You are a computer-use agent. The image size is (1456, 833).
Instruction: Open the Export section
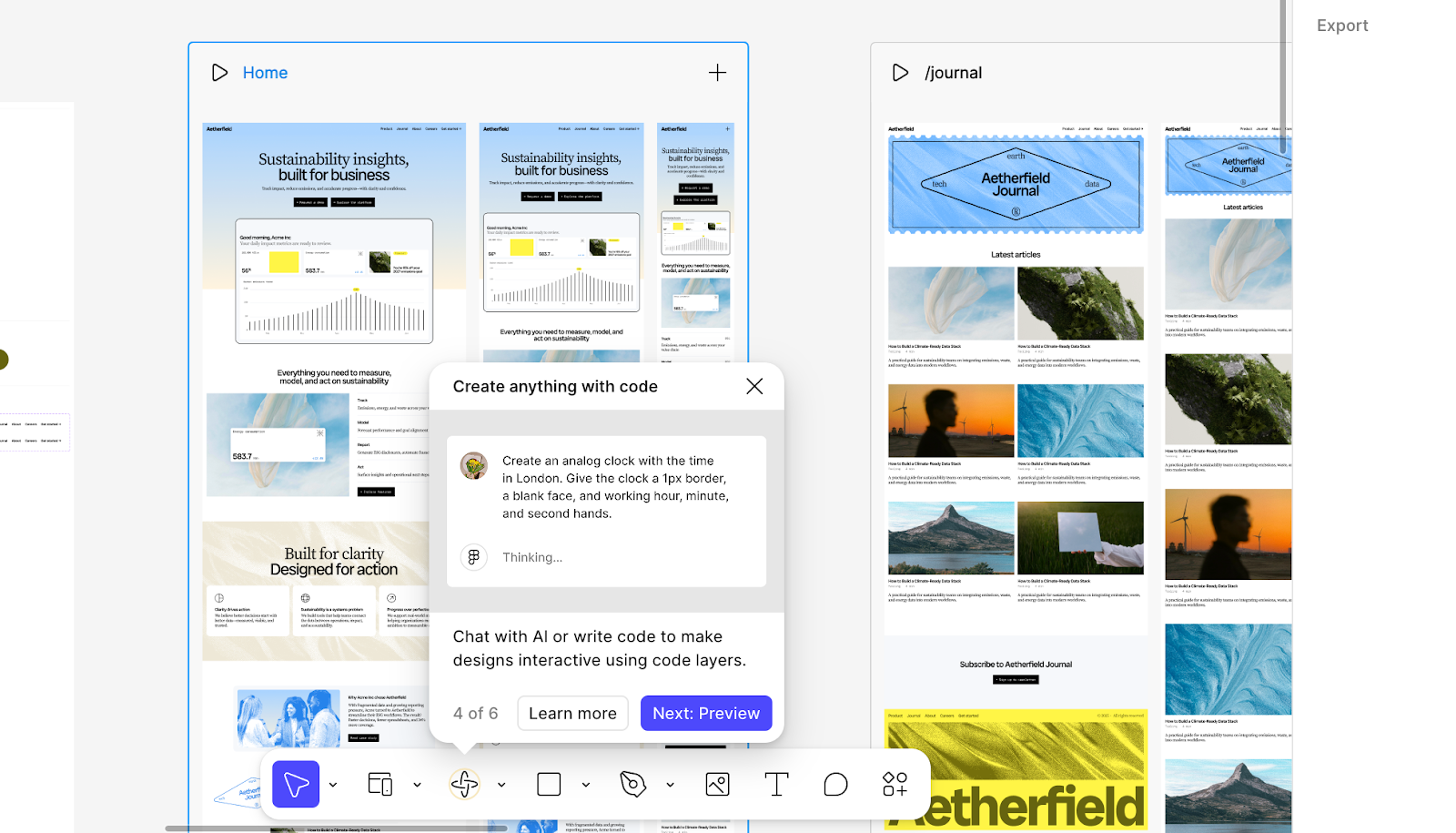[x=1342, y=25]
